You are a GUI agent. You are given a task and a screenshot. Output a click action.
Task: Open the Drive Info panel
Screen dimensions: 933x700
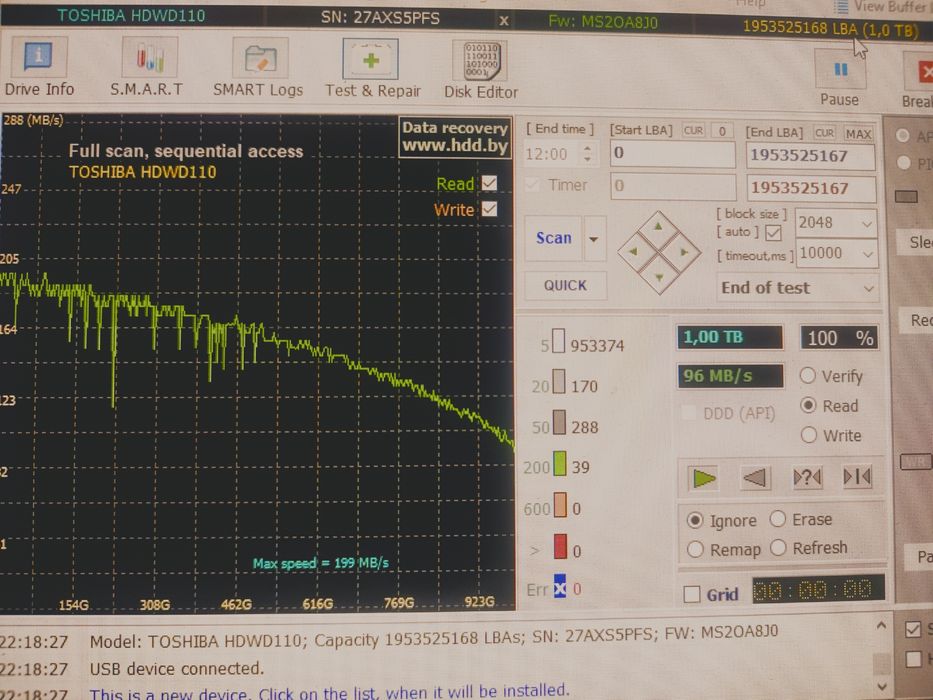tap(39, 67)
